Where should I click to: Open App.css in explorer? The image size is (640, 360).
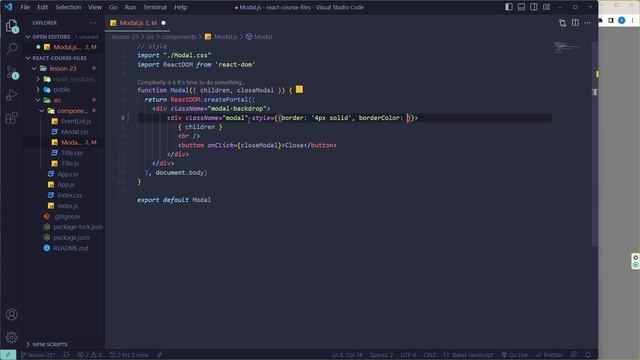[68, 174]
